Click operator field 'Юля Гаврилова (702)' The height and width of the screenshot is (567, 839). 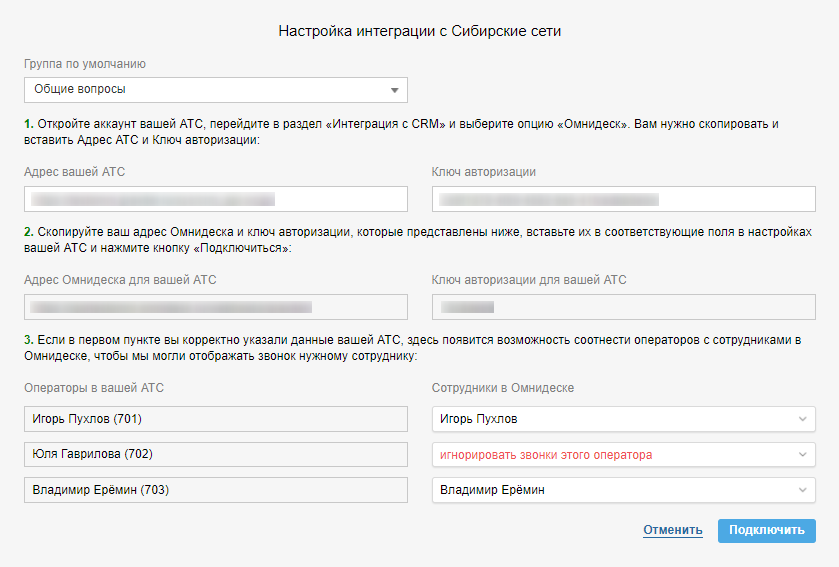tap(216, 454)
